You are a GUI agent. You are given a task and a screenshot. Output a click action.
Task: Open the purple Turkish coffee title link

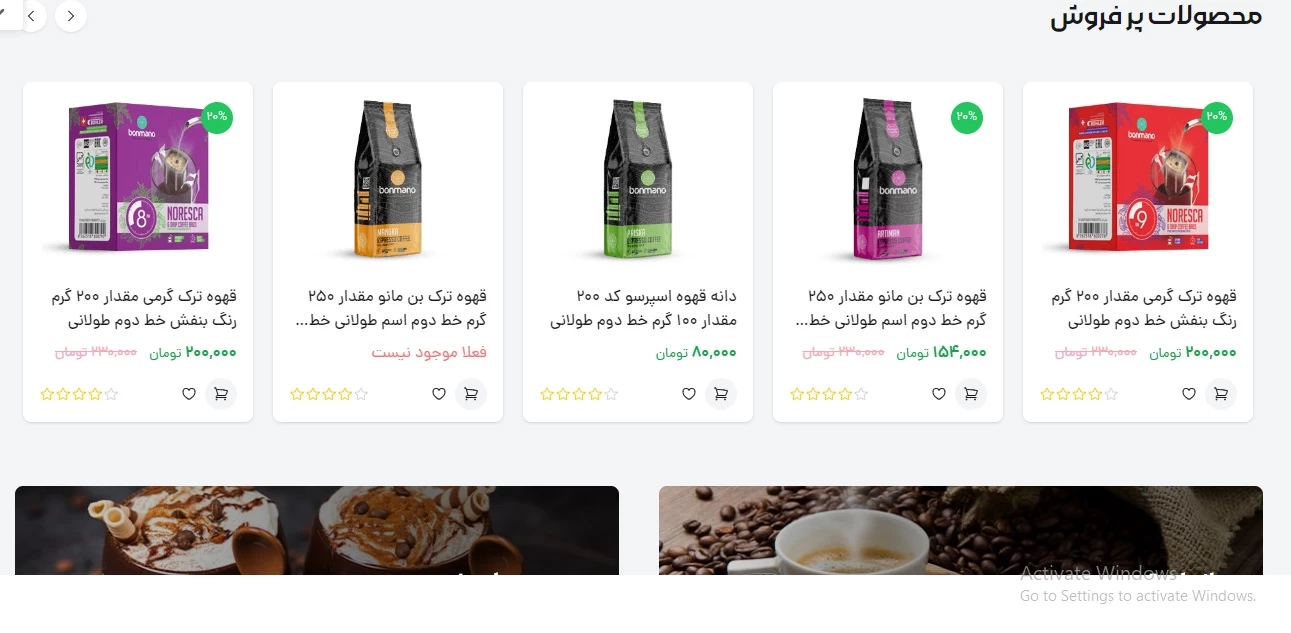144,309
